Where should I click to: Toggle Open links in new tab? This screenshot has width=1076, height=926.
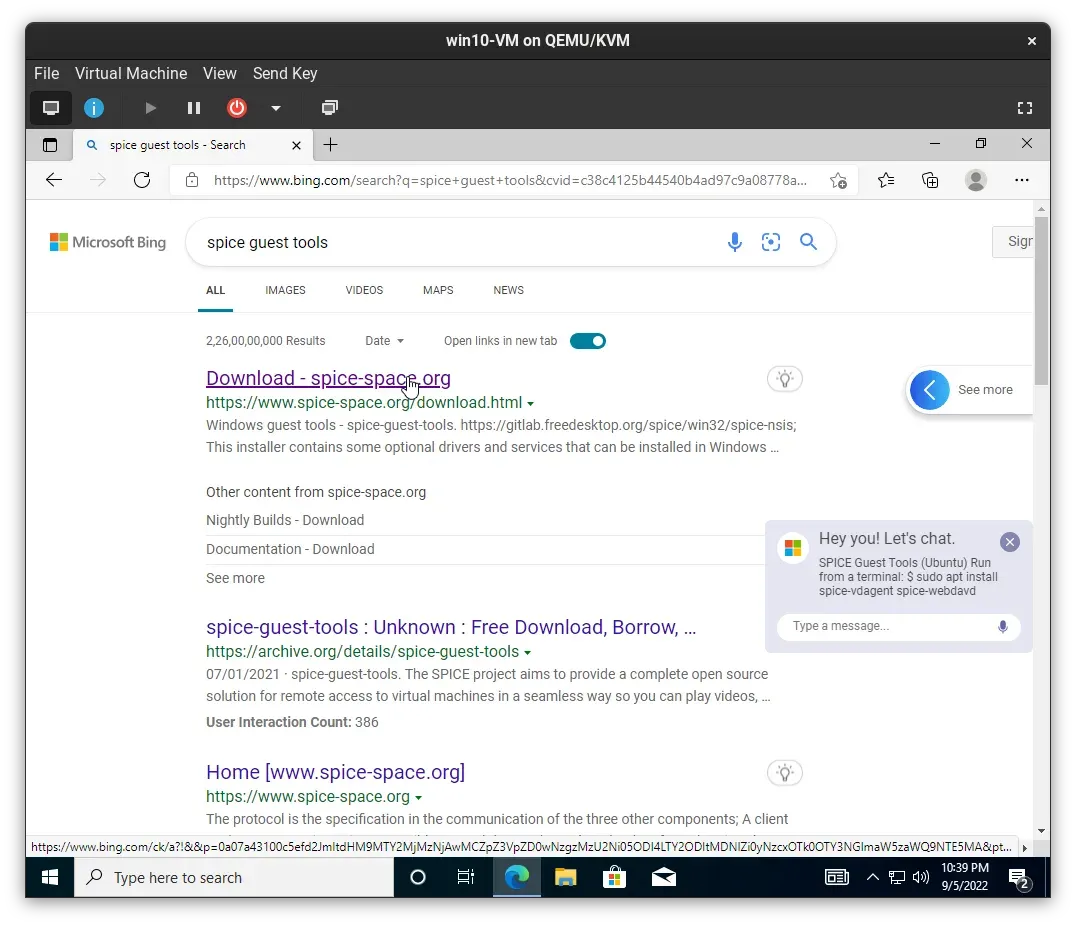tap(588, 341)
